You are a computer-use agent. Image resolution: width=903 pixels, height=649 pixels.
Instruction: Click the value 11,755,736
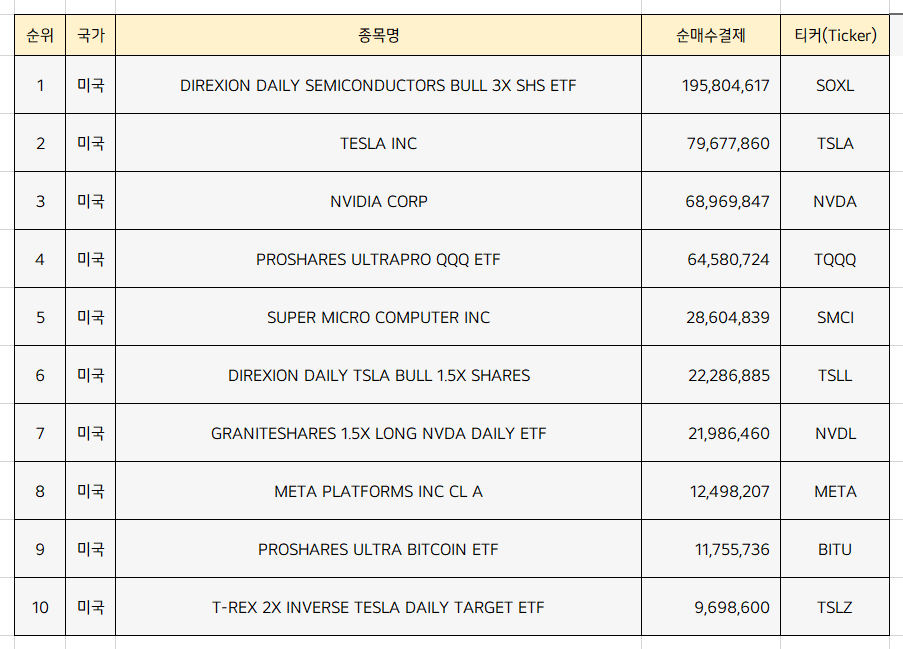(x=732, y=549)
